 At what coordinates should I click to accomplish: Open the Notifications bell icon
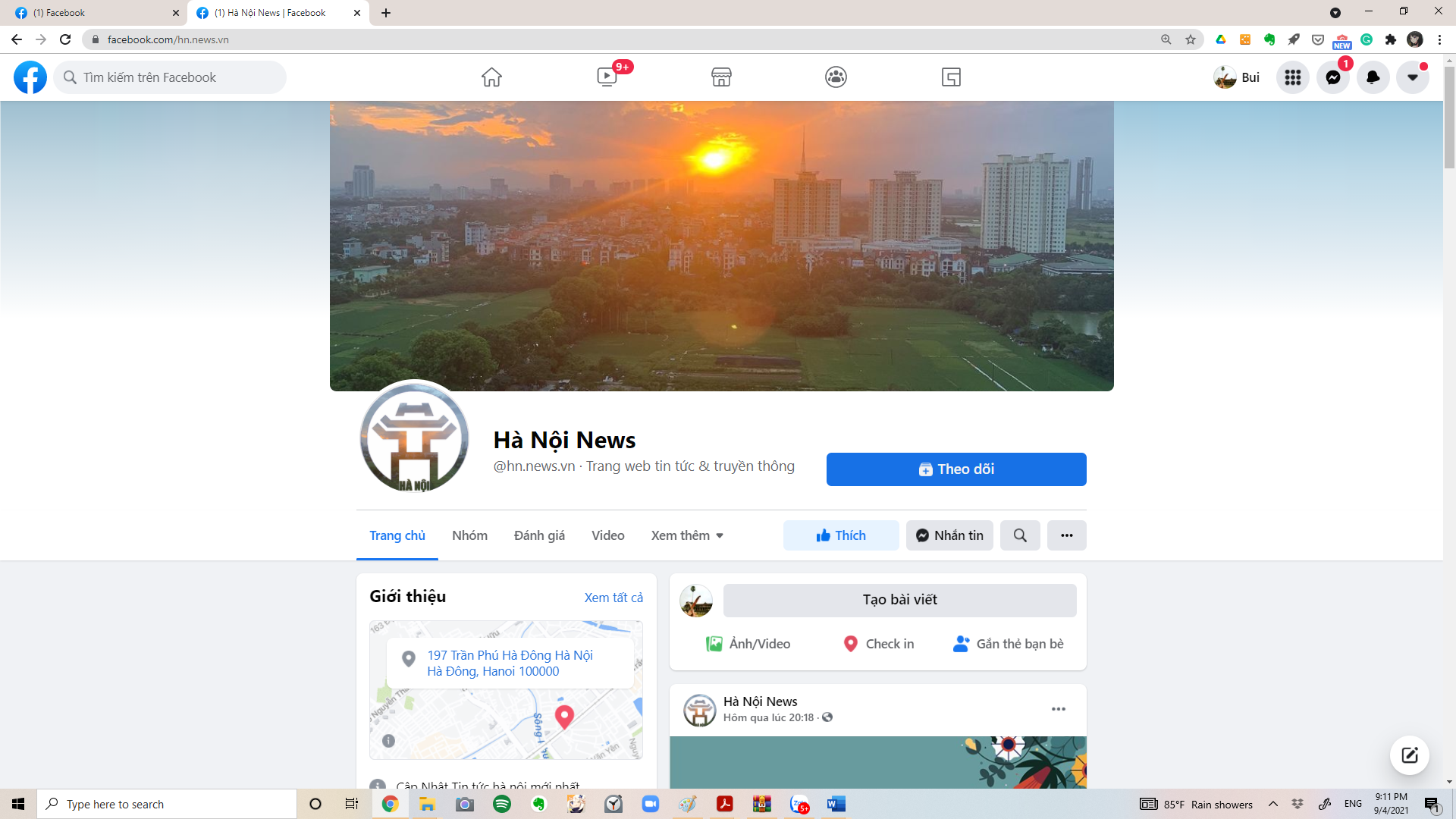point(1373,77)
